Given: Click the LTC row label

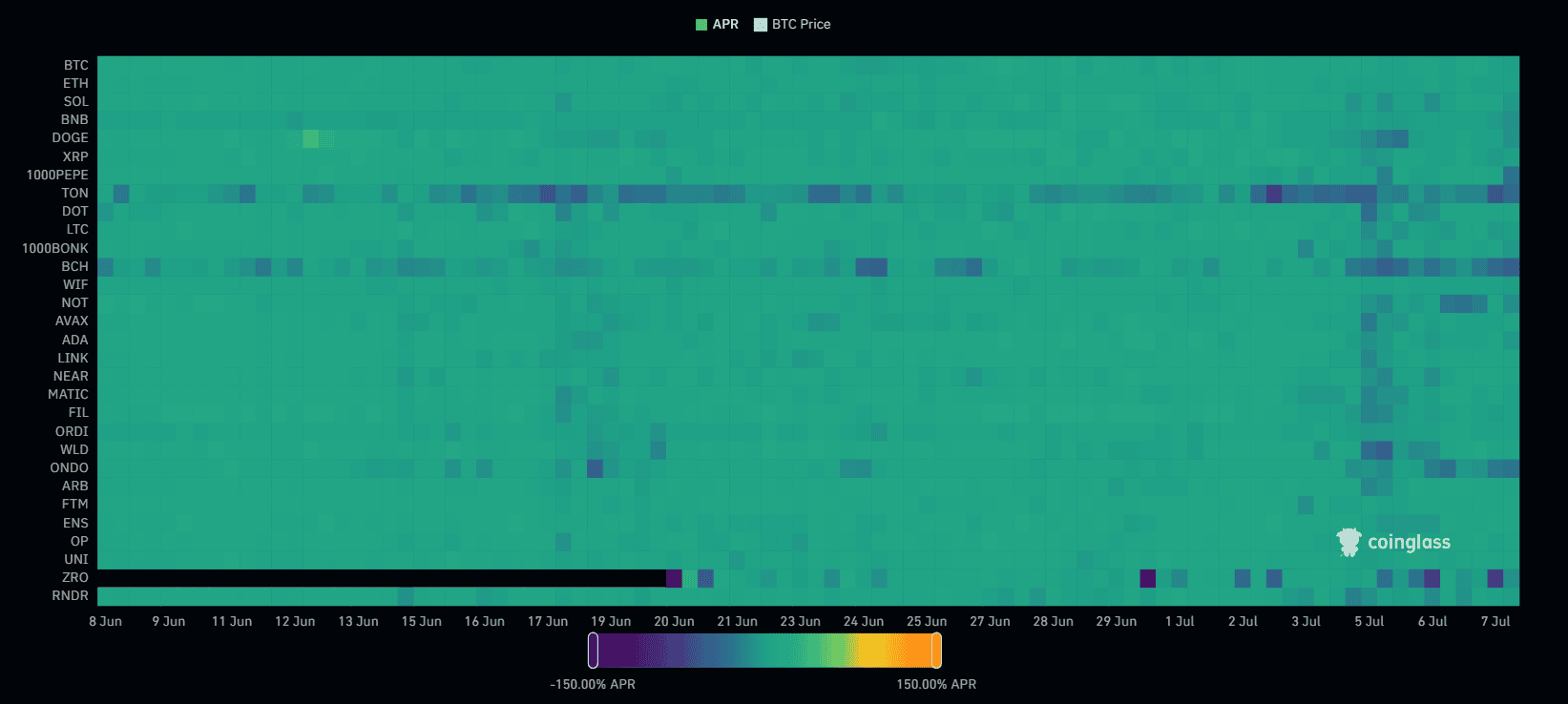Looking at the screenshot, I should click(77, 229).
